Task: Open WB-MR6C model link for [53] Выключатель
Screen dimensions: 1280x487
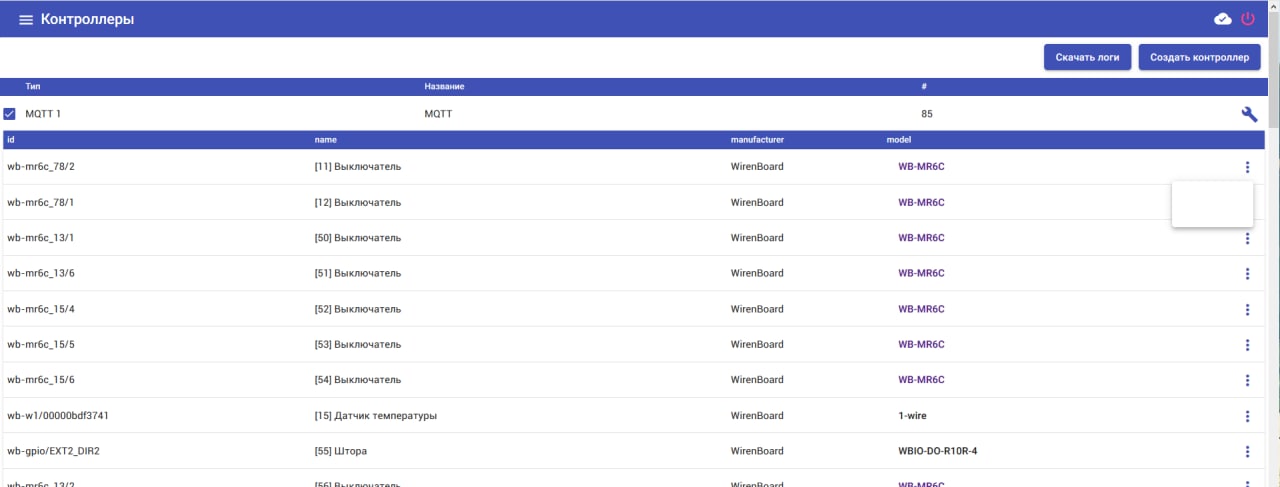Action: (x=921, y=344)
